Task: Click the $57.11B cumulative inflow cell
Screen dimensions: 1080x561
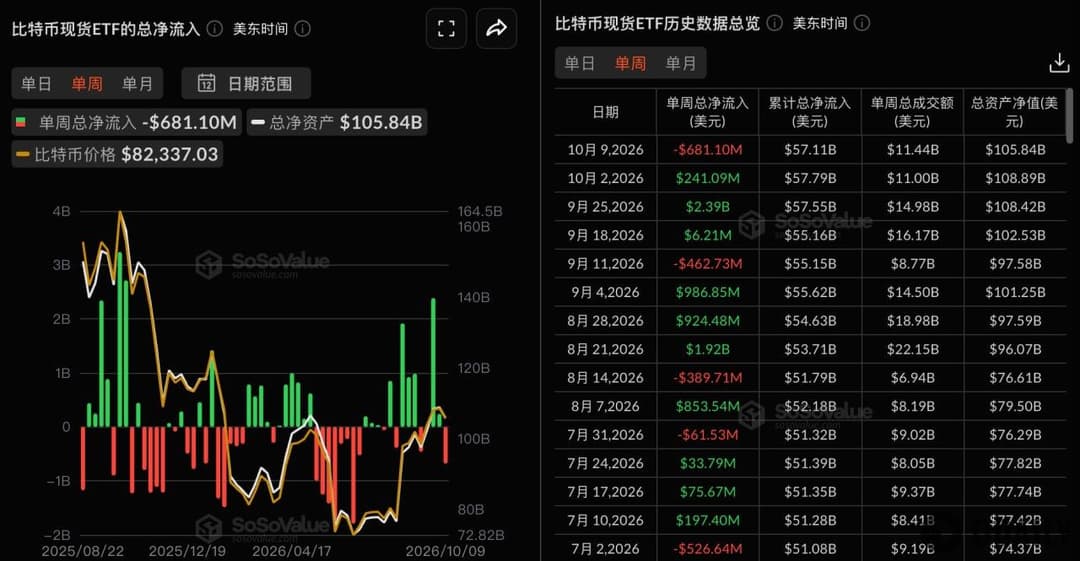Action: point(810,150)
